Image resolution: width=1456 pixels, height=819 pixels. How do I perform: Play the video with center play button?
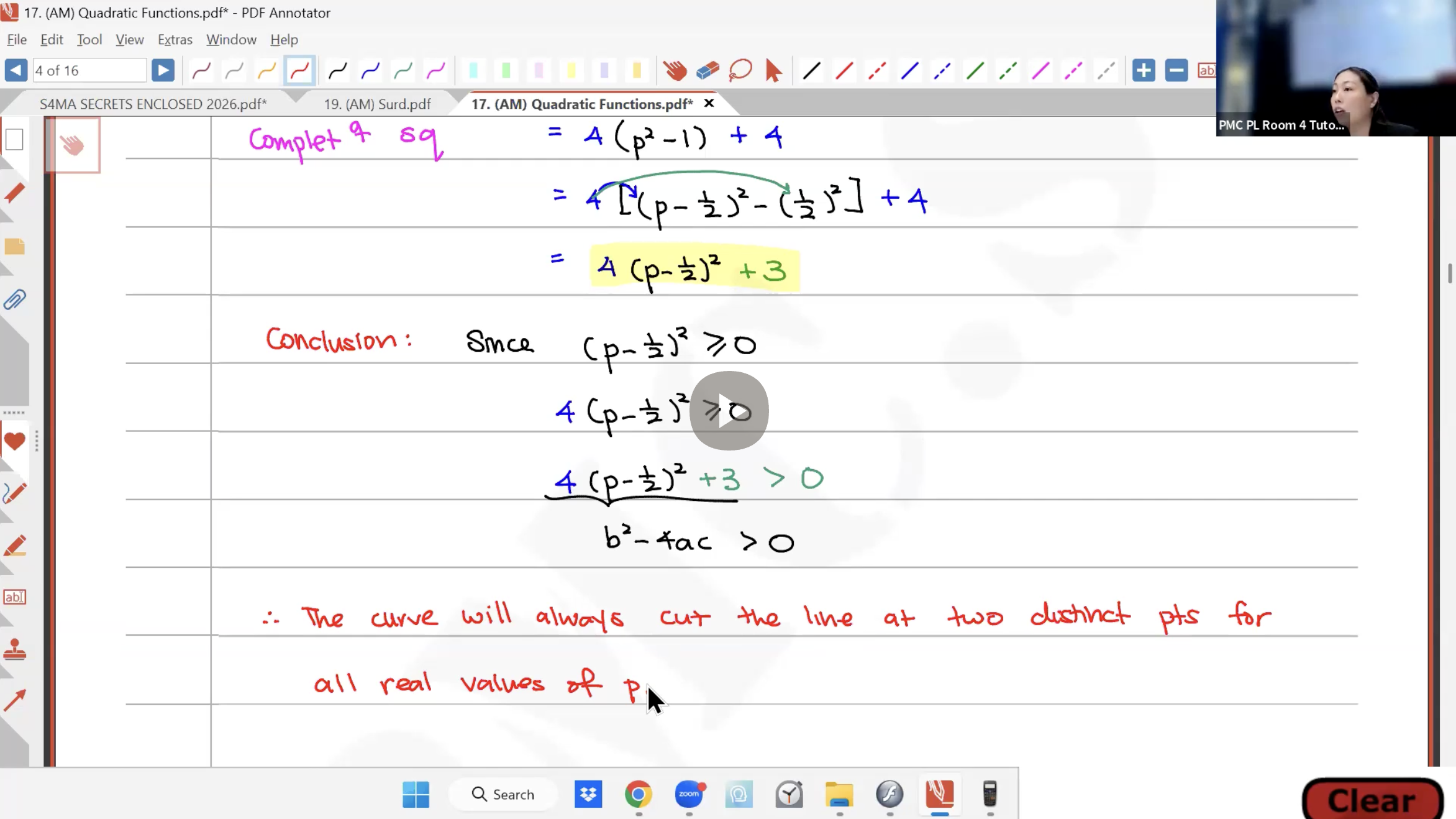tap(729, 411)
